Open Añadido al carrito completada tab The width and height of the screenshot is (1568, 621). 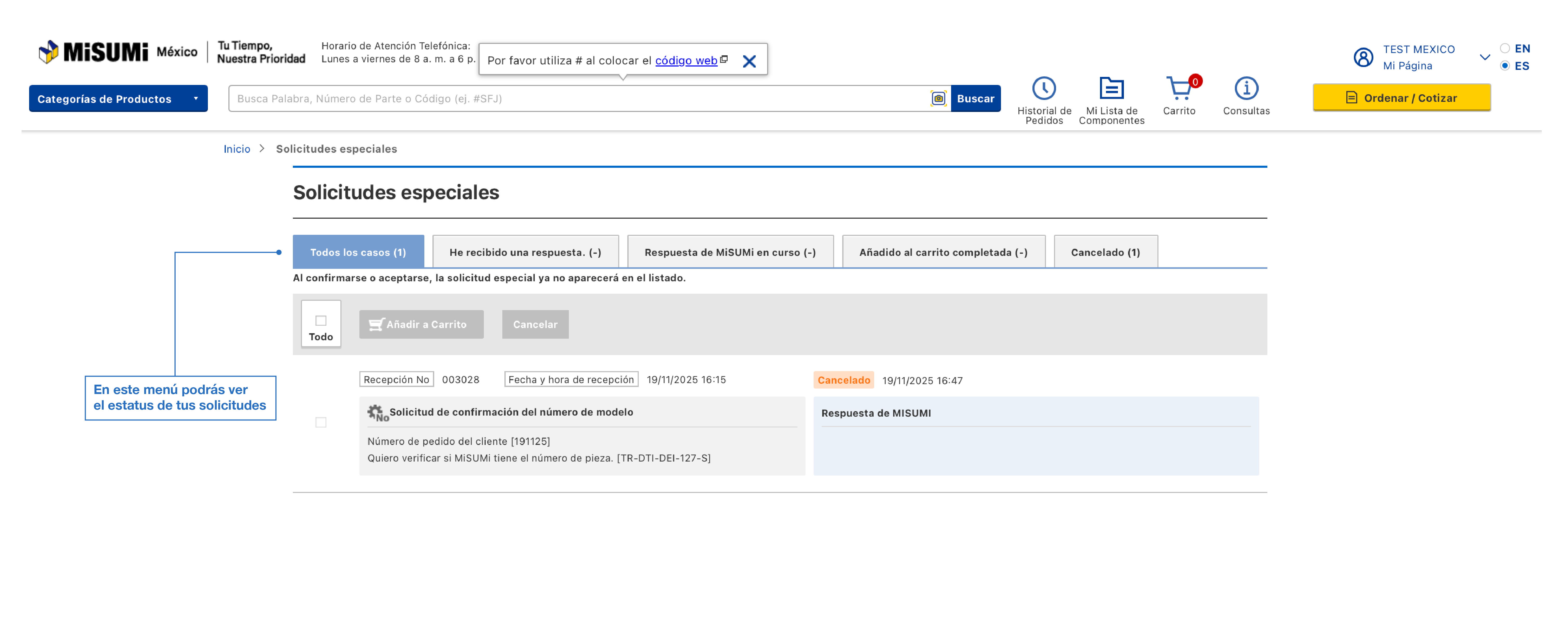coord(944,252)
